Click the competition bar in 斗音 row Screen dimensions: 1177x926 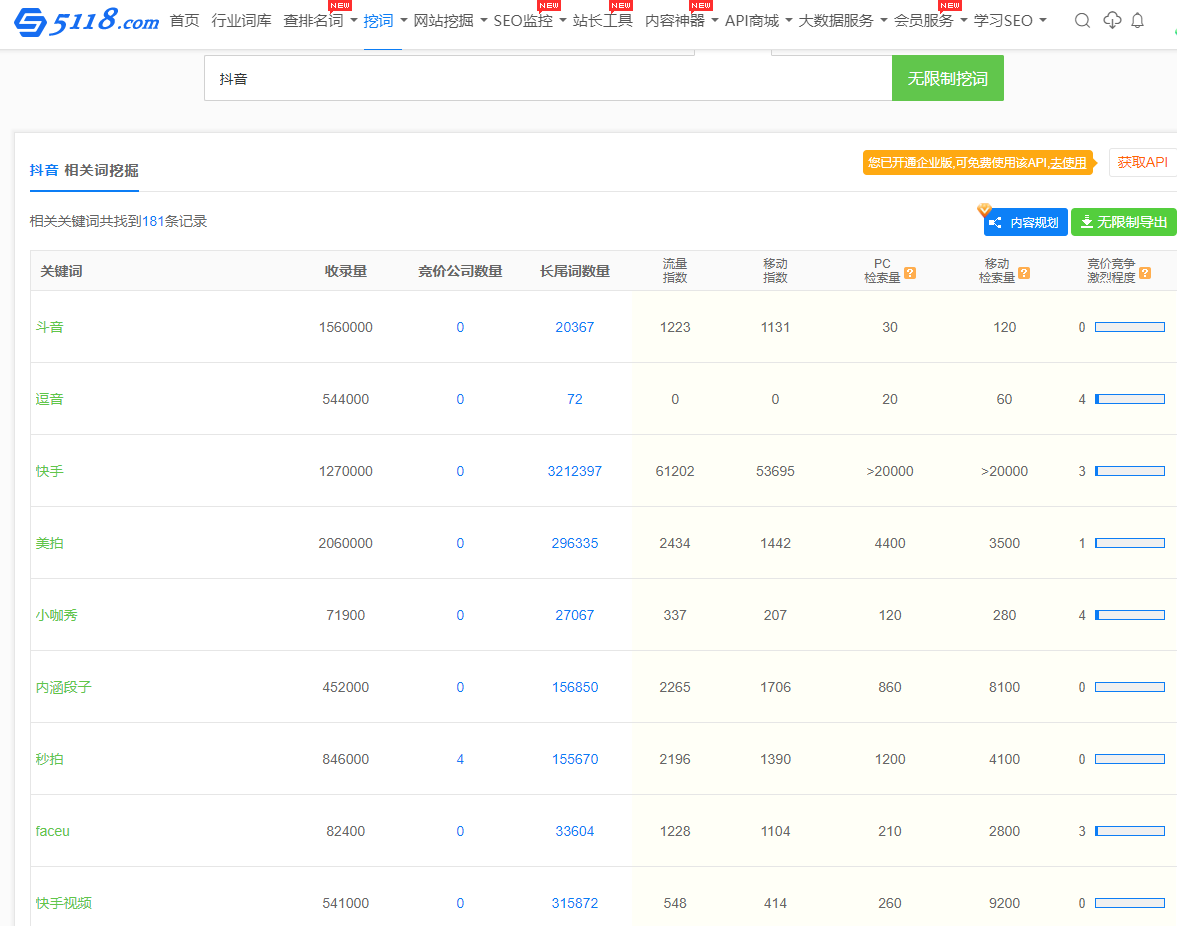[1130, 327]
